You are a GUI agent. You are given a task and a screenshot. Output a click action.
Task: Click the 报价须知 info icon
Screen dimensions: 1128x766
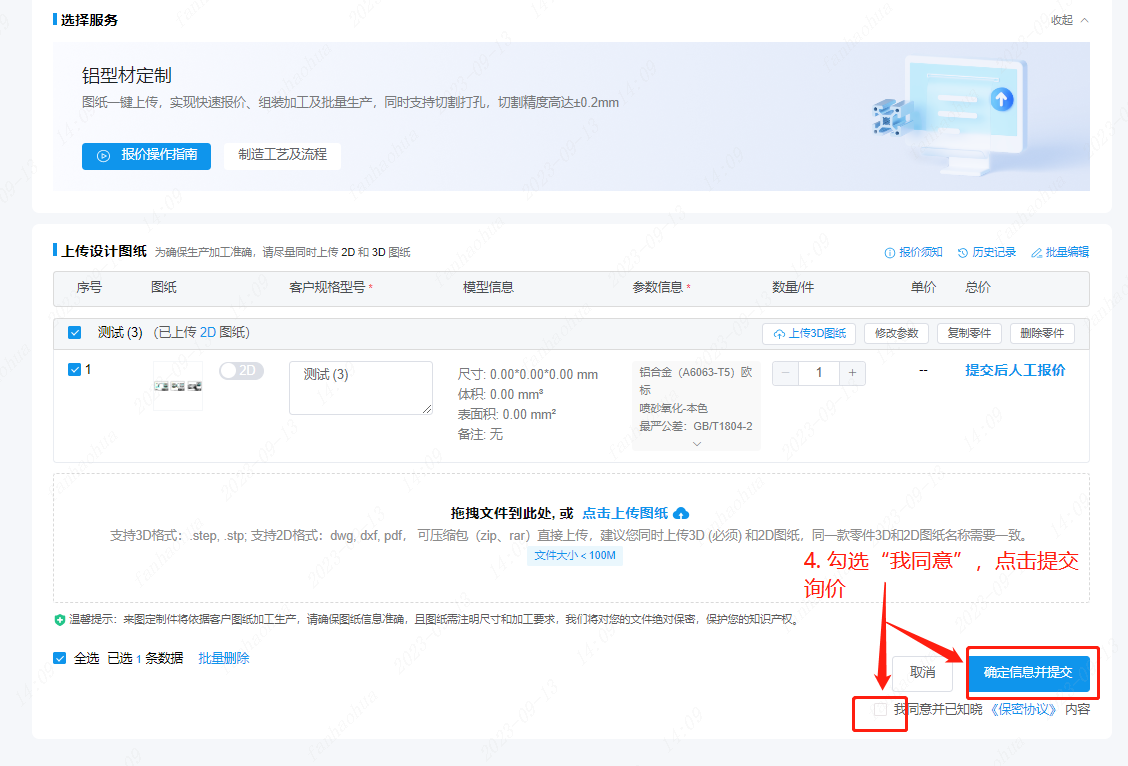(889, 253)
